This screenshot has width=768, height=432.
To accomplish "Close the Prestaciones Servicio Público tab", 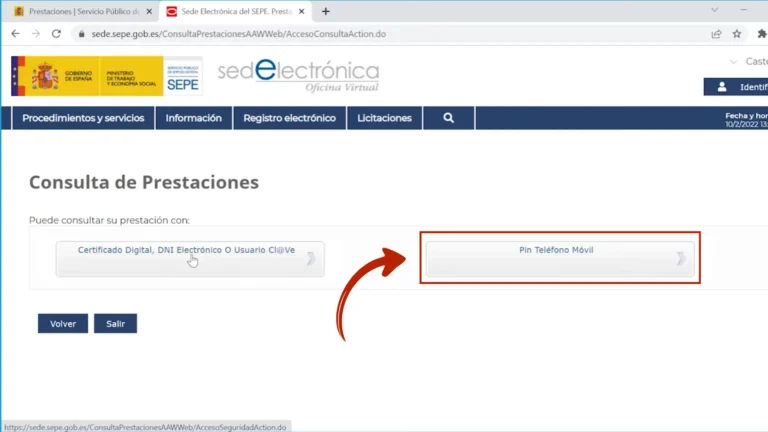I will pyautogui.click(x=149, y=11).
